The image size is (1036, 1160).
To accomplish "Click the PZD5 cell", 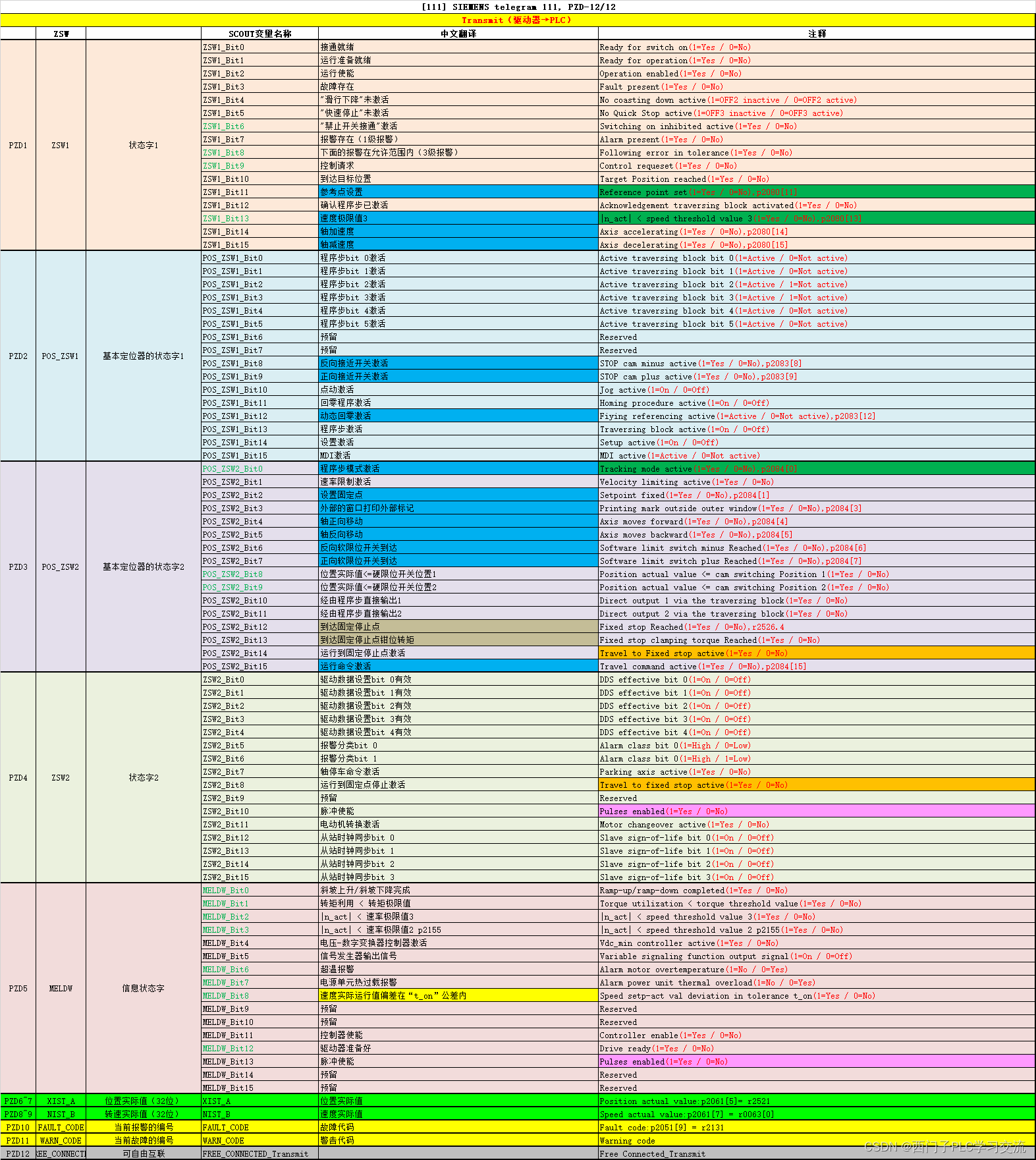I will click(18, 989).
